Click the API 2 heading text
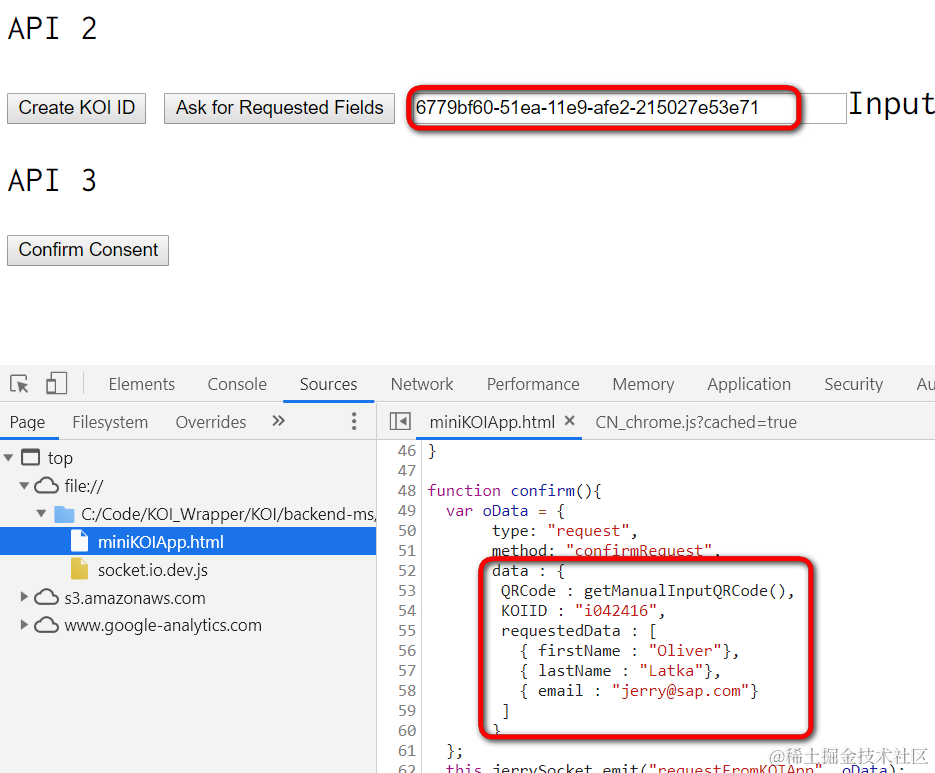The height and width of the screenshot is (773, 935). (x=52, y=29)
